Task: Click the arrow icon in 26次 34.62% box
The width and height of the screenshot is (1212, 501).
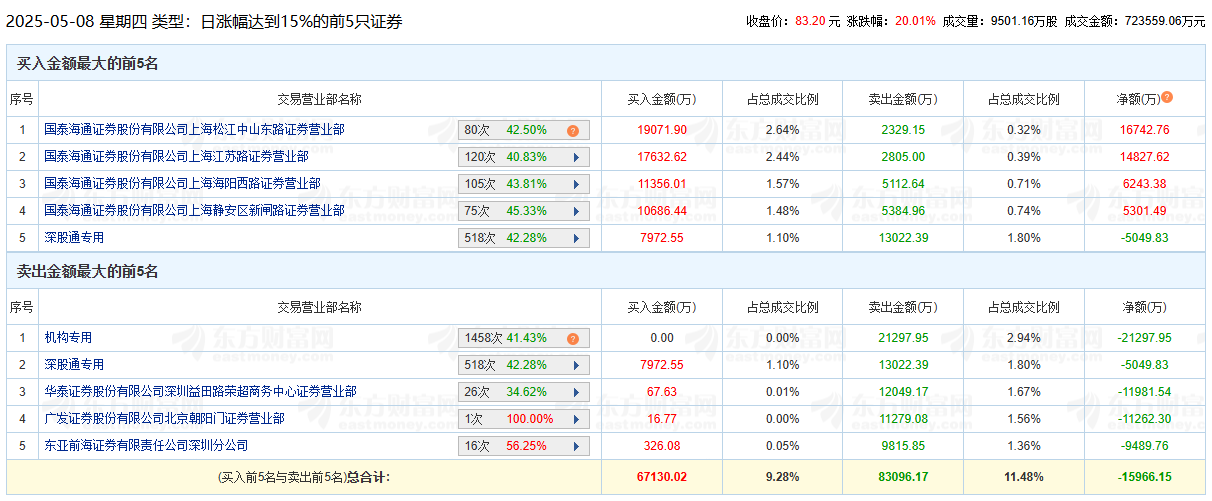Action: tap(575, 392)
